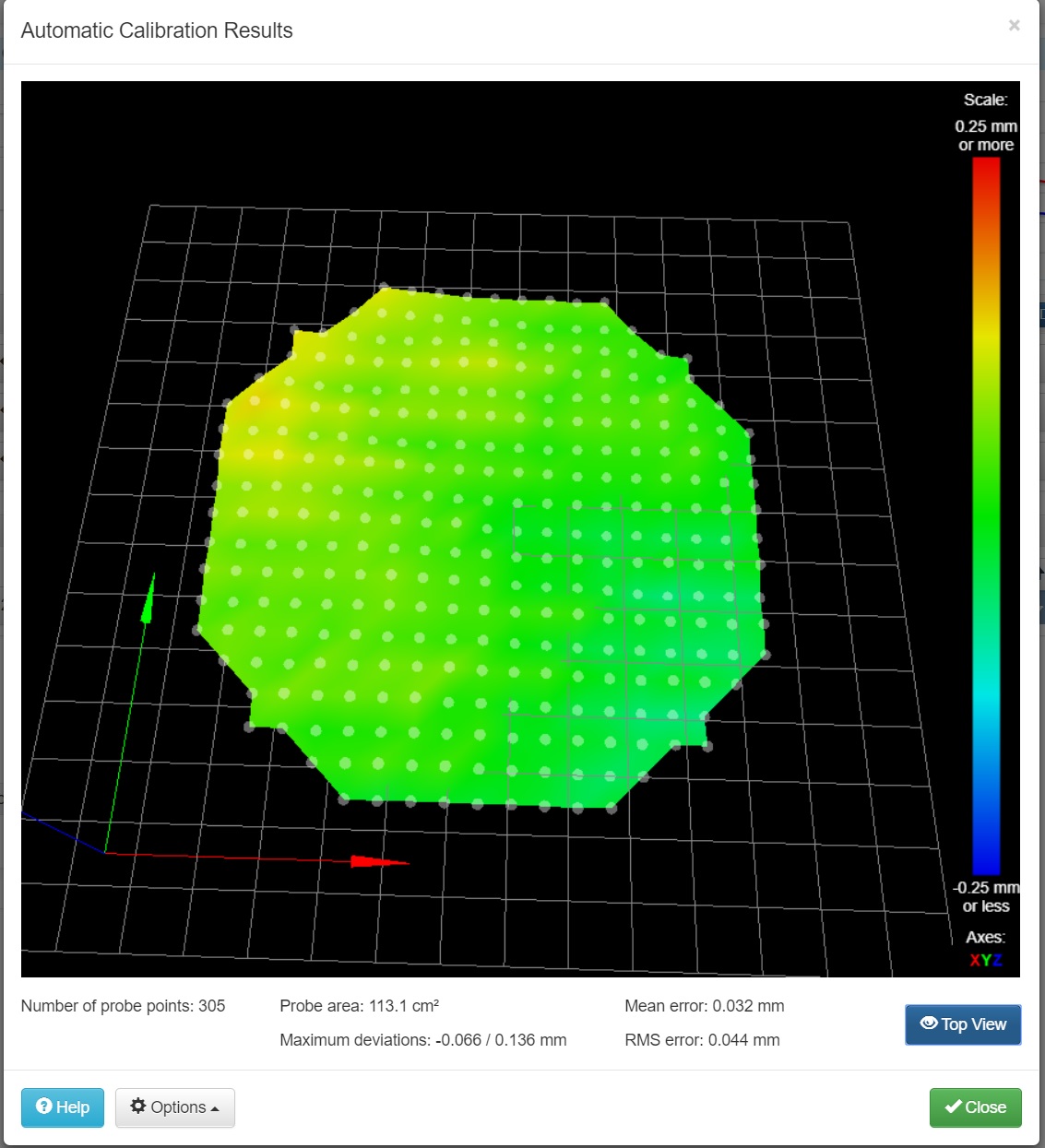
Task: Open Help for calibration results
Action: click(x=63, y=1107)
